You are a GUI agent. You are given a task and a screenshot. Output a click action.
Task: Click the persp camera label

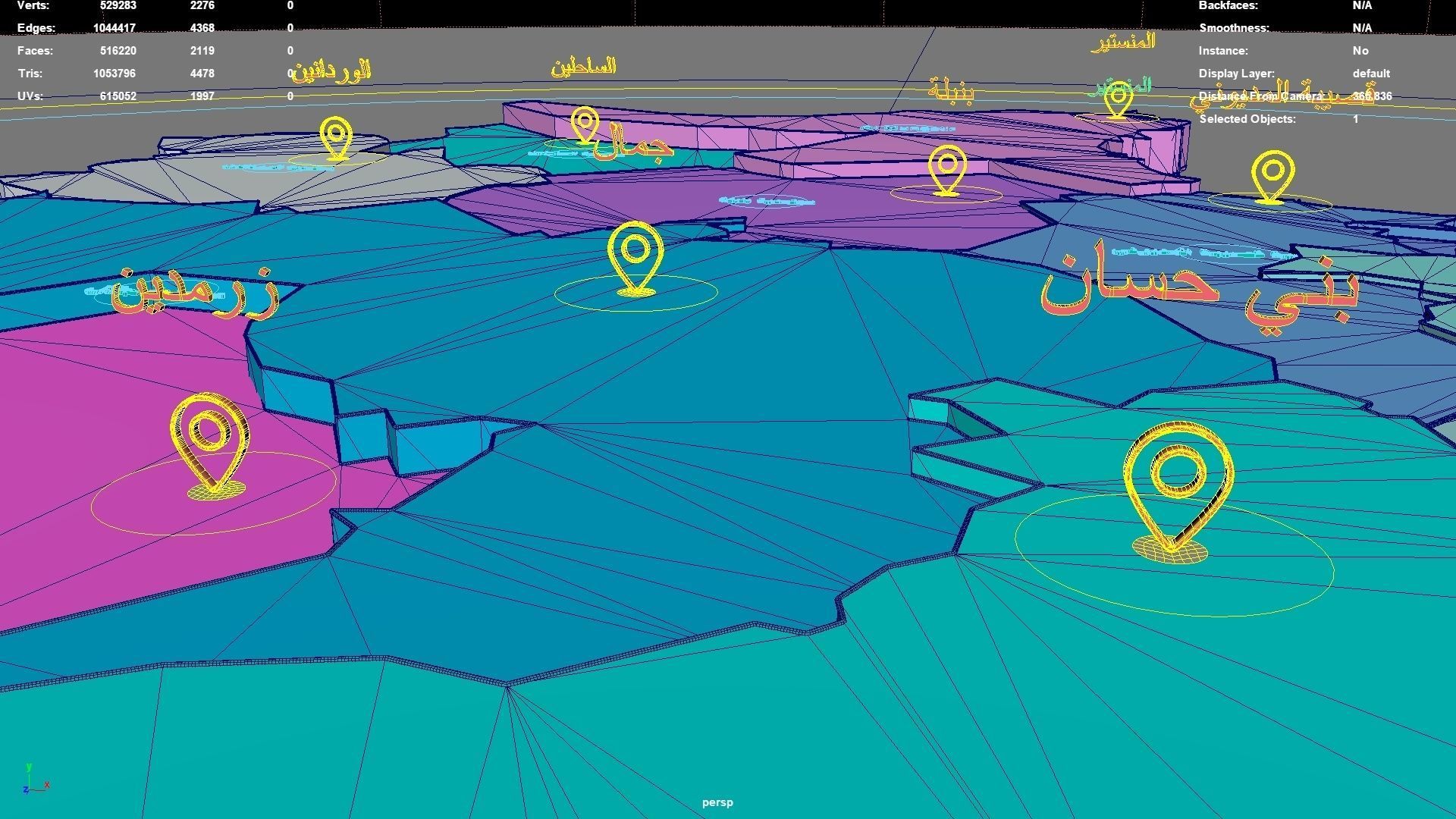(x=717, y=802)
